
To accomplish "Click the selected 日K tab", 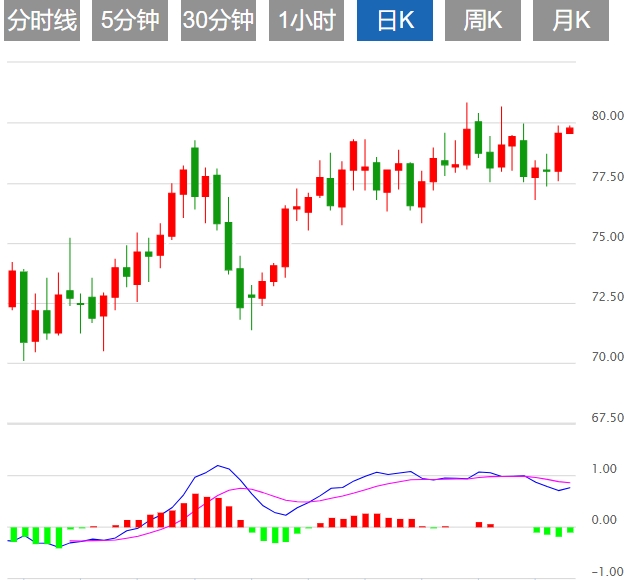I will pyautogui.click(x=395, y=21).
